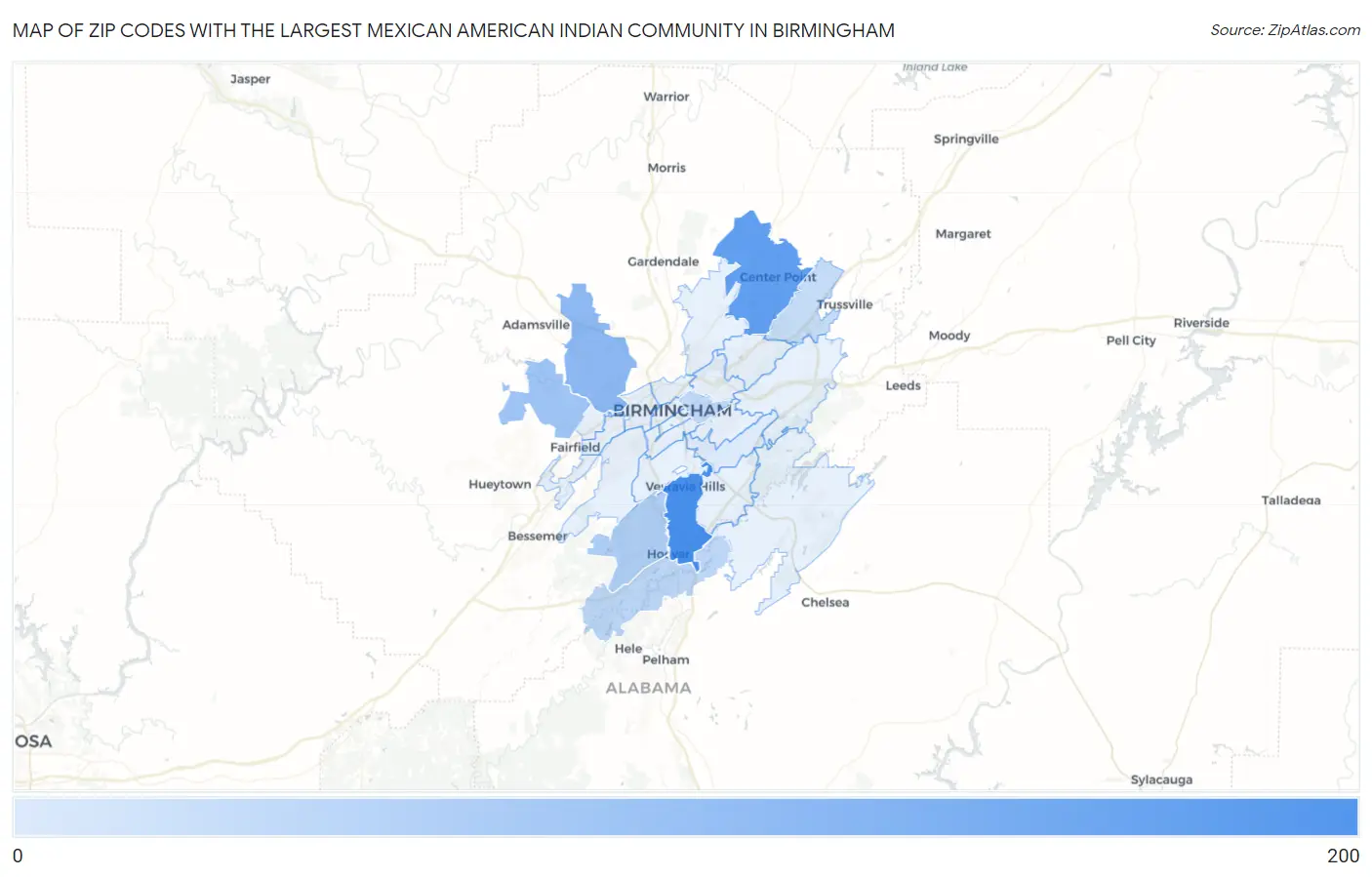Viewport: 1372px width, 877px height.
Task: Click the BIRMINGHAM city label
Action: point(672,411)
